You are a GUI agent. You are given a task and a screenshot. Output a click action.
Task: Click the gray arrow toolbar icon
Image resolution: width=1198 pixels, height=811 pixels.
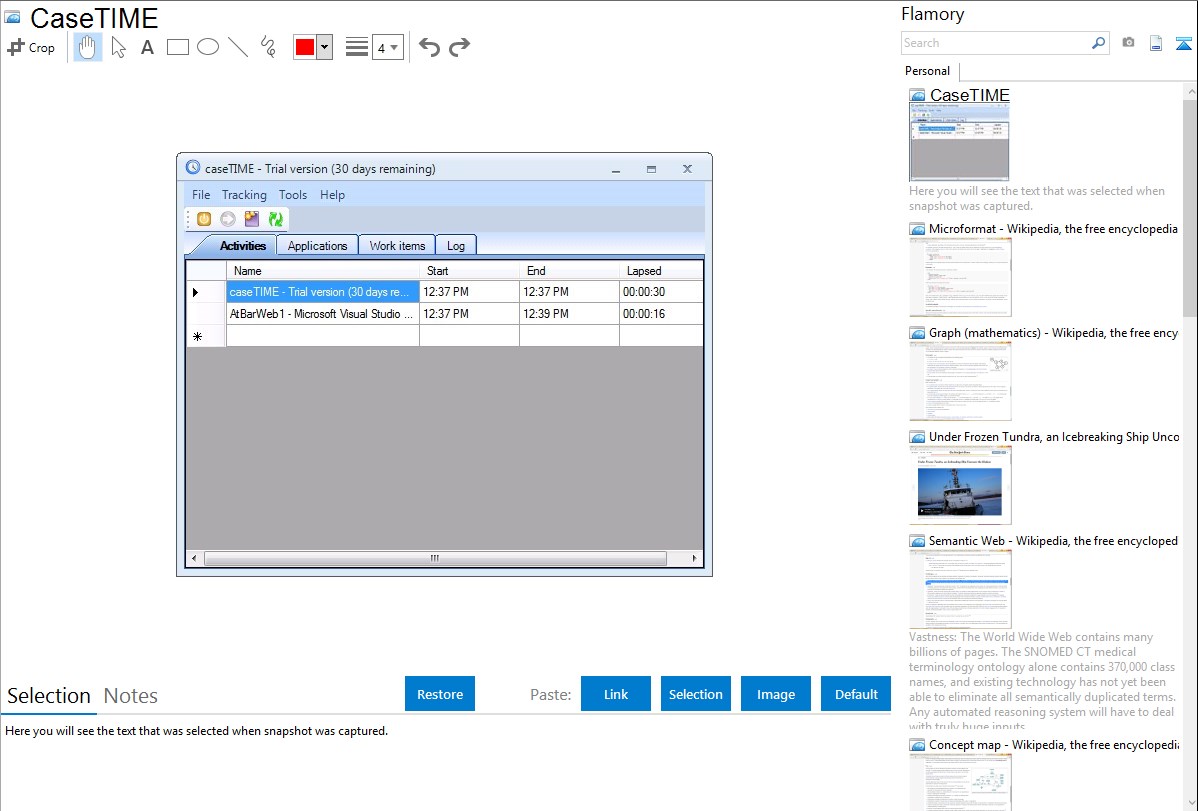point(228,219)
